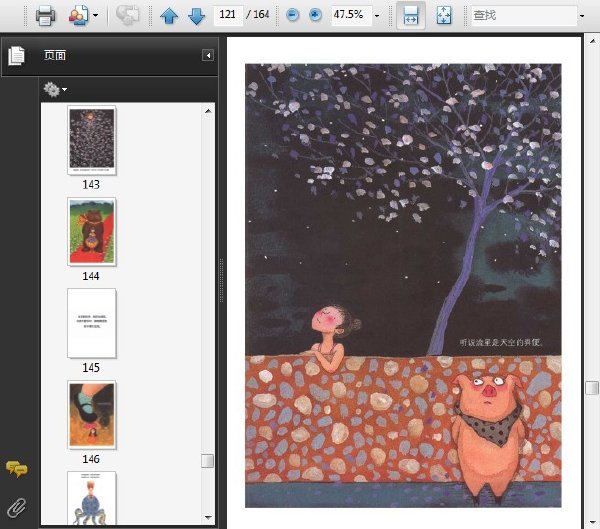Click the document vertical scrollbar handle
The width and height of the screenshot is (600, 529).
click(x=592, y=388)
